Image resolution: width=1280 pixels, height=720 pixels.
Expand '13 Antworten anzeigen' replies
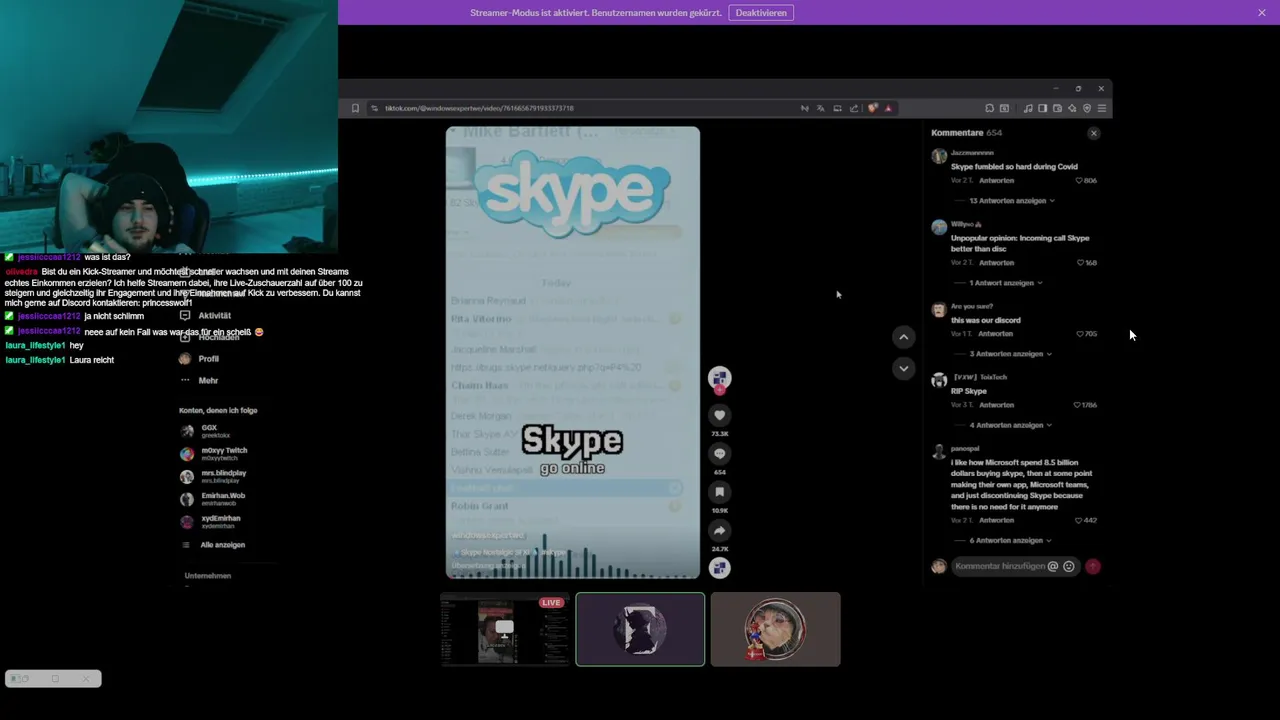[x=1011, y=201]
